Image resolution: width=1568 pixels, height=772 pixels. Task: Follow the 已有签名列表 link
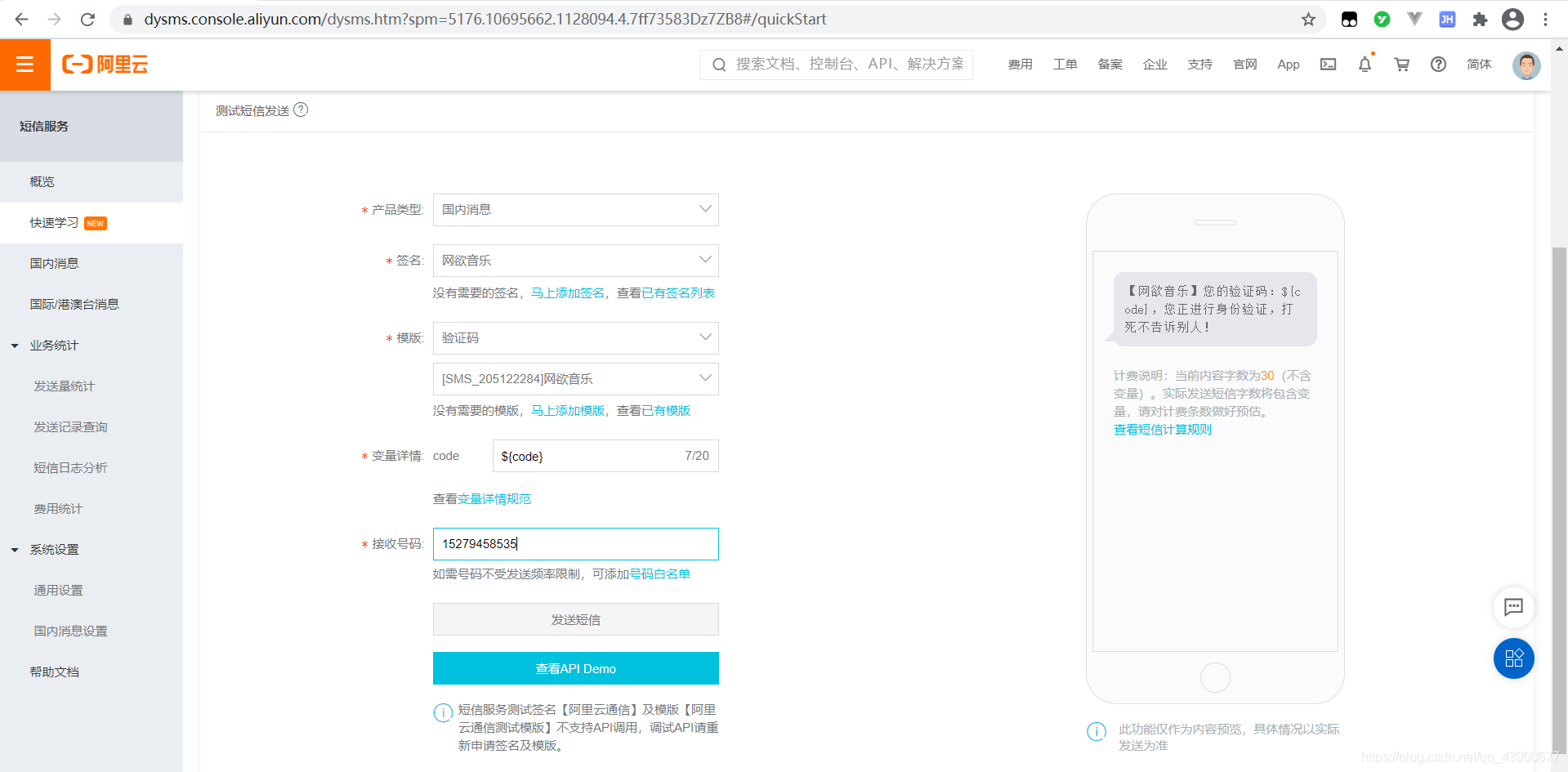(x=678, y=293)
